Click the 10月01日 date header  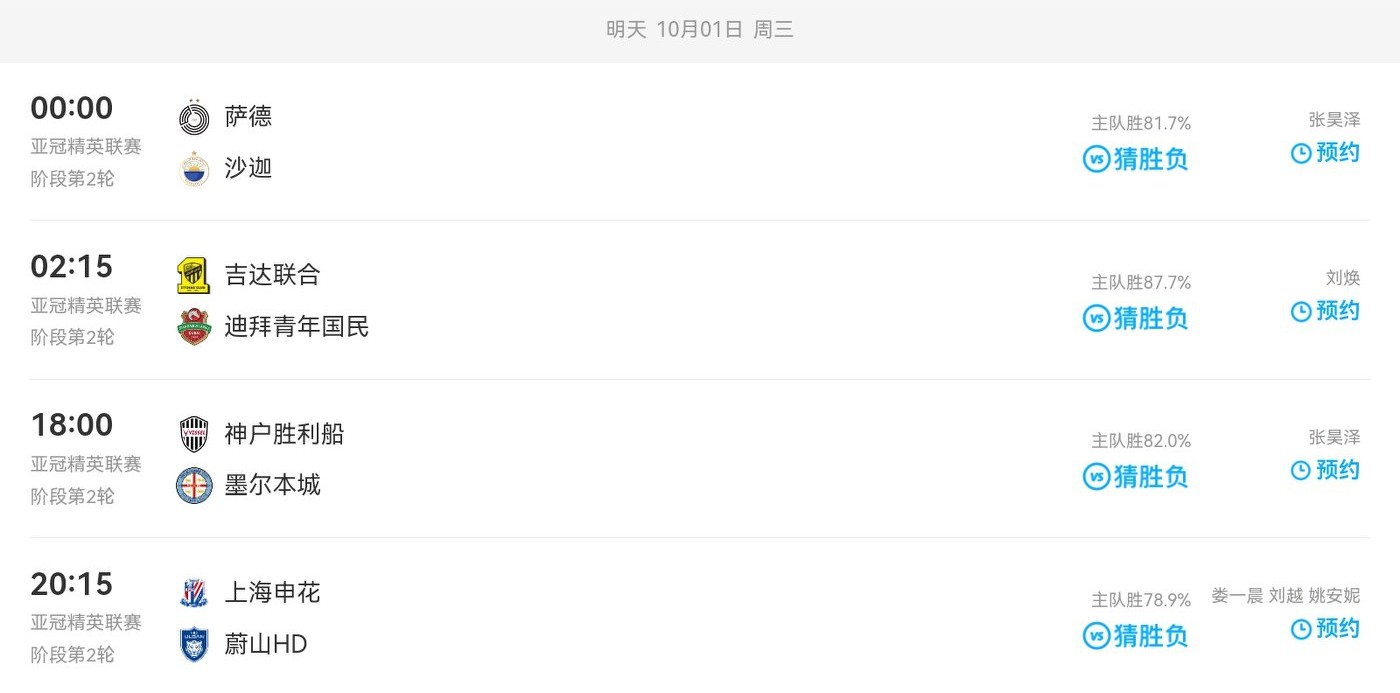(699, 30)
